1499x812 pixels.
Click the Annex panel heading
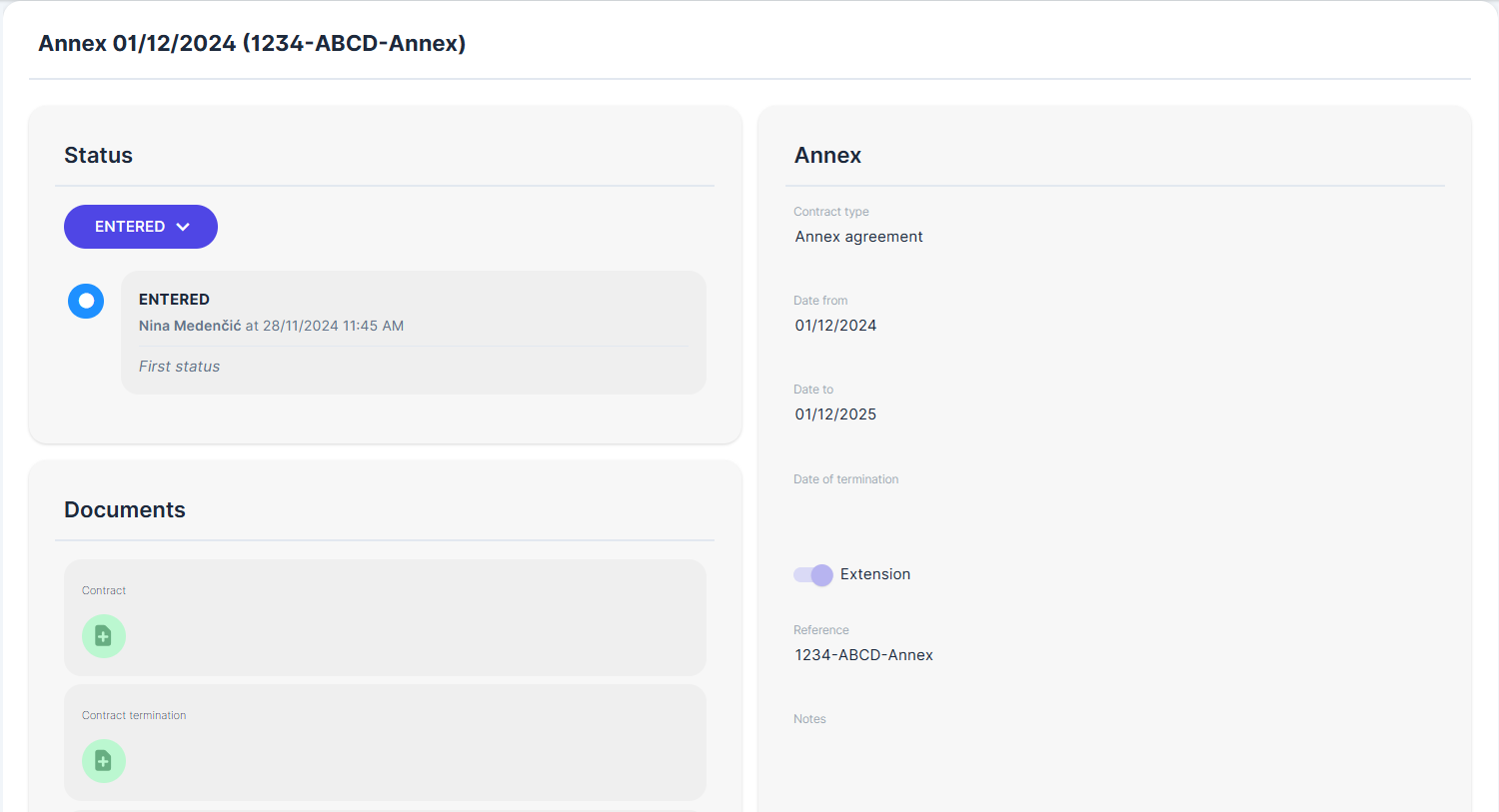tap(827, 156)
